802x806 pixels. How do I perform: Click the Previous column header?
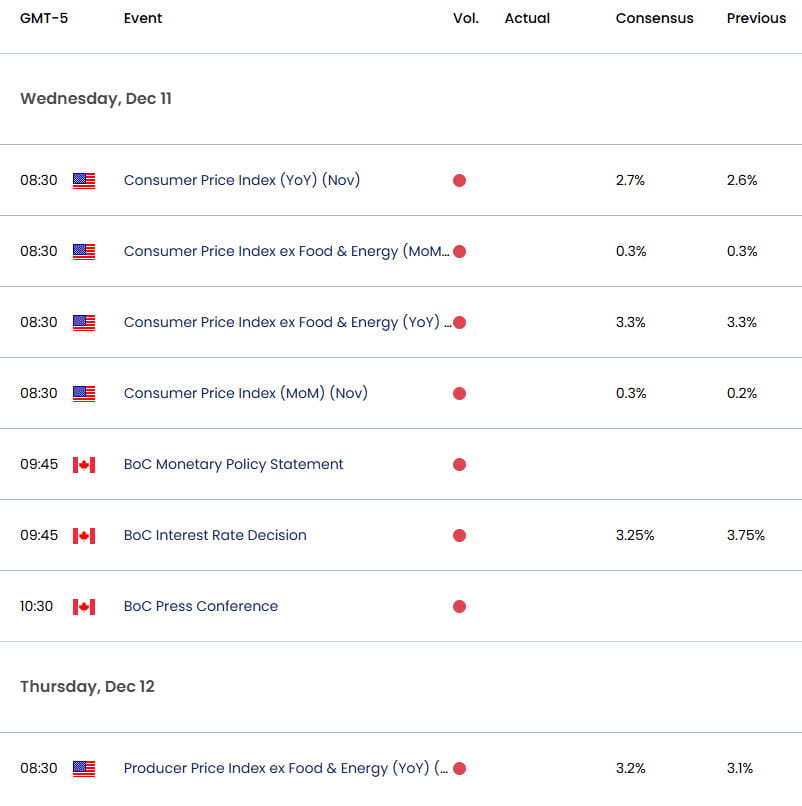pos(756,19)
